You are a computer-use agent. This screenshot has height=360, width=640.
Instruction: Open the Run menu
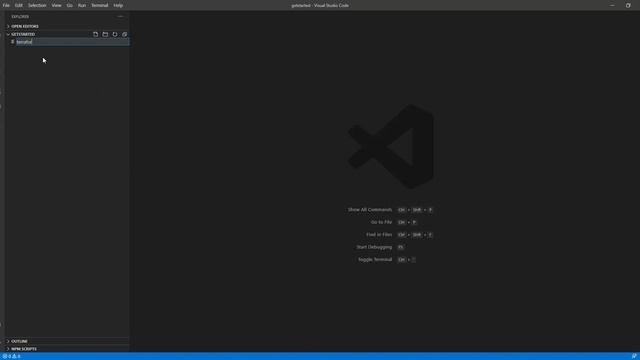click(x=82, y=5)
